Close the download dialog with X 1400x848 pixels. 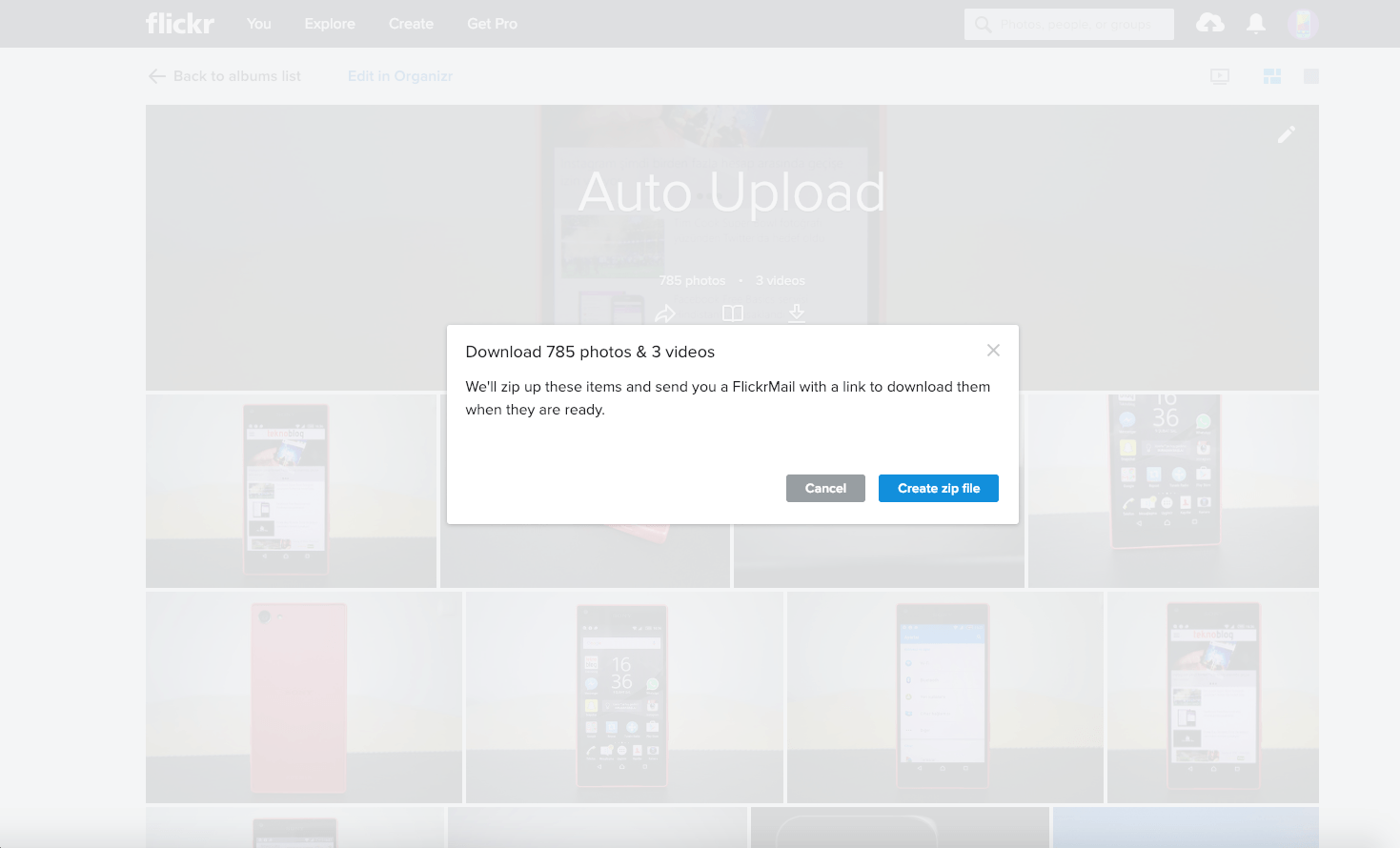tap(993, 351)
